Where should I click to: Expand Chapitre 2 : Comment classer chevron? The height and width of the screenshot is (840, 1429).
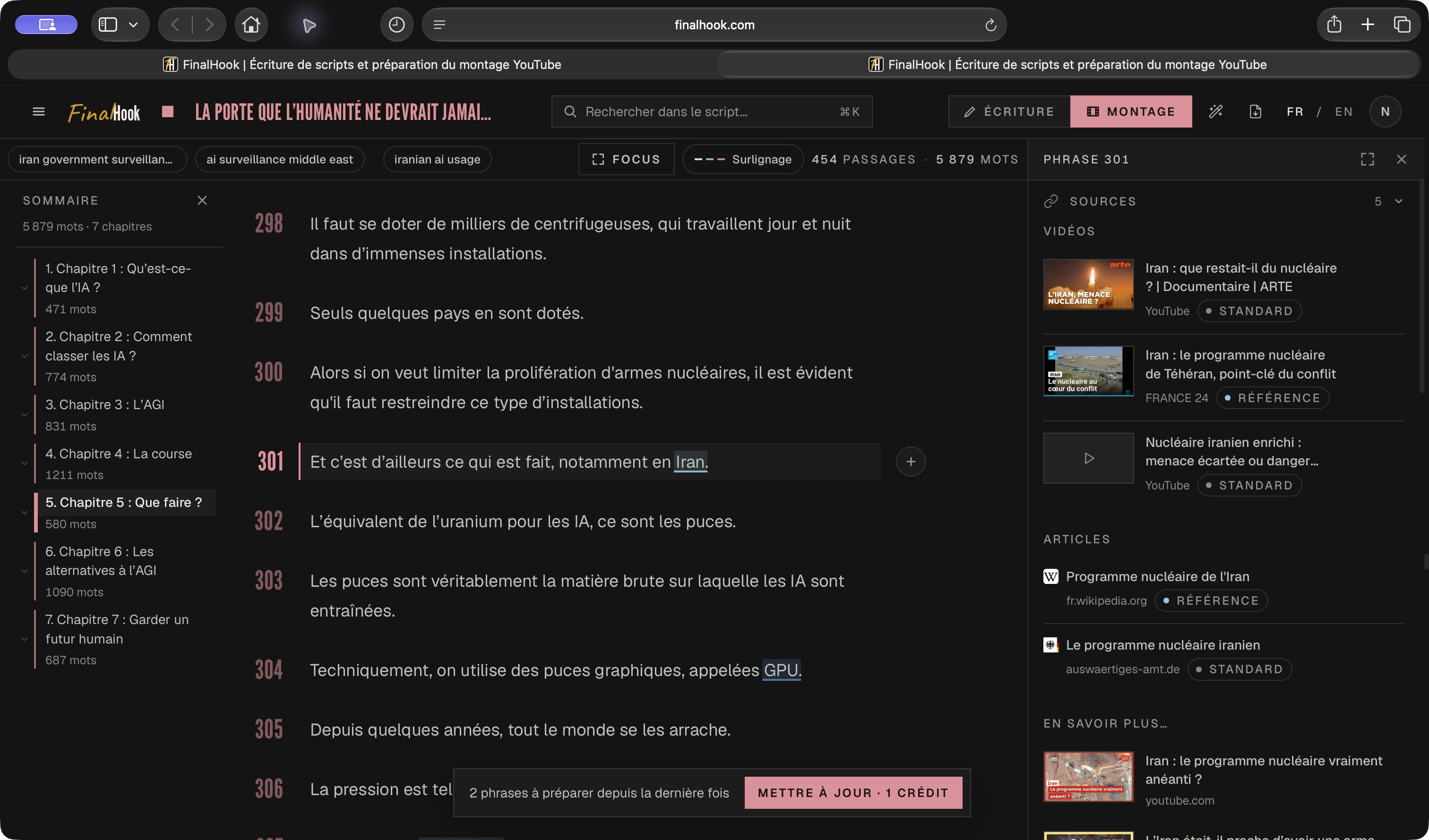25,356
